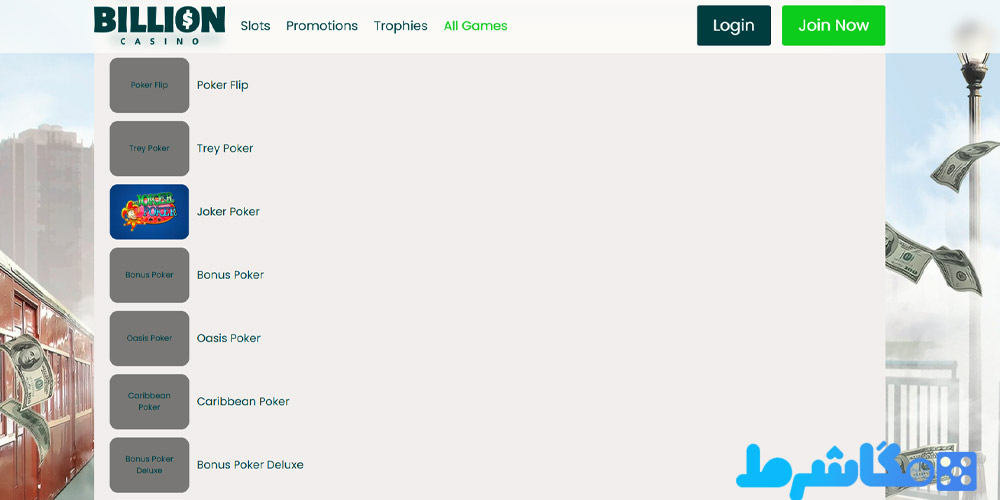Select the All Games tab

pyautogui.click(x=476, y=26)
